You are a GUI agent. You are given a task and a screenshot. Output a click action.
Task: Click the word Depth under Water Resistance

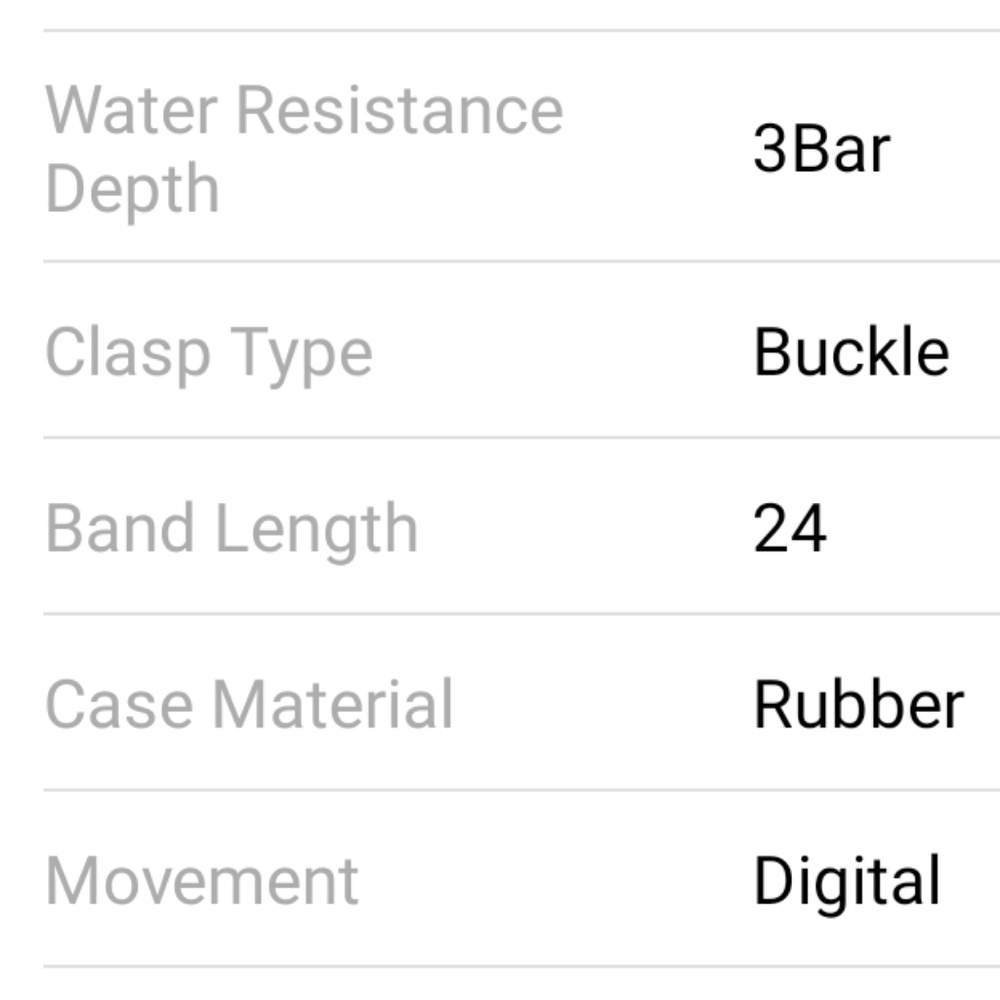pyautogui.click(x=133, y=190)
